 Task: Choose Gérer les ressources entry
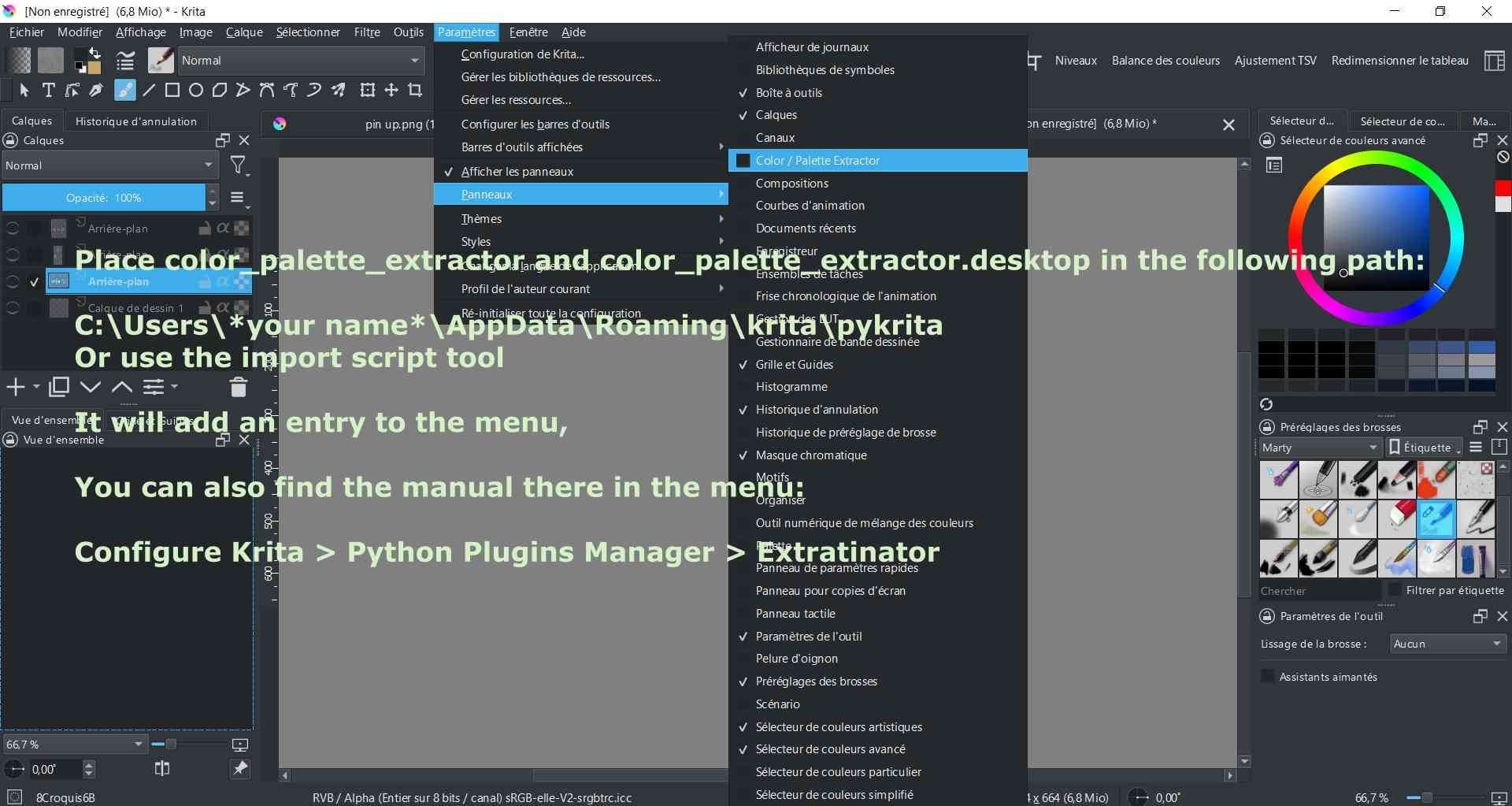click(580, 100)
